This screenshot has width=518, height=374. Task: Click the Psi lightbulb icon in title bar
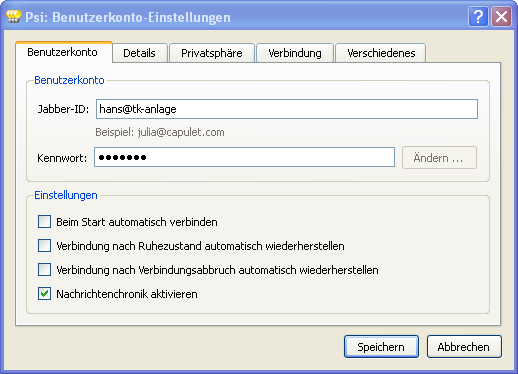pos(14,16)
